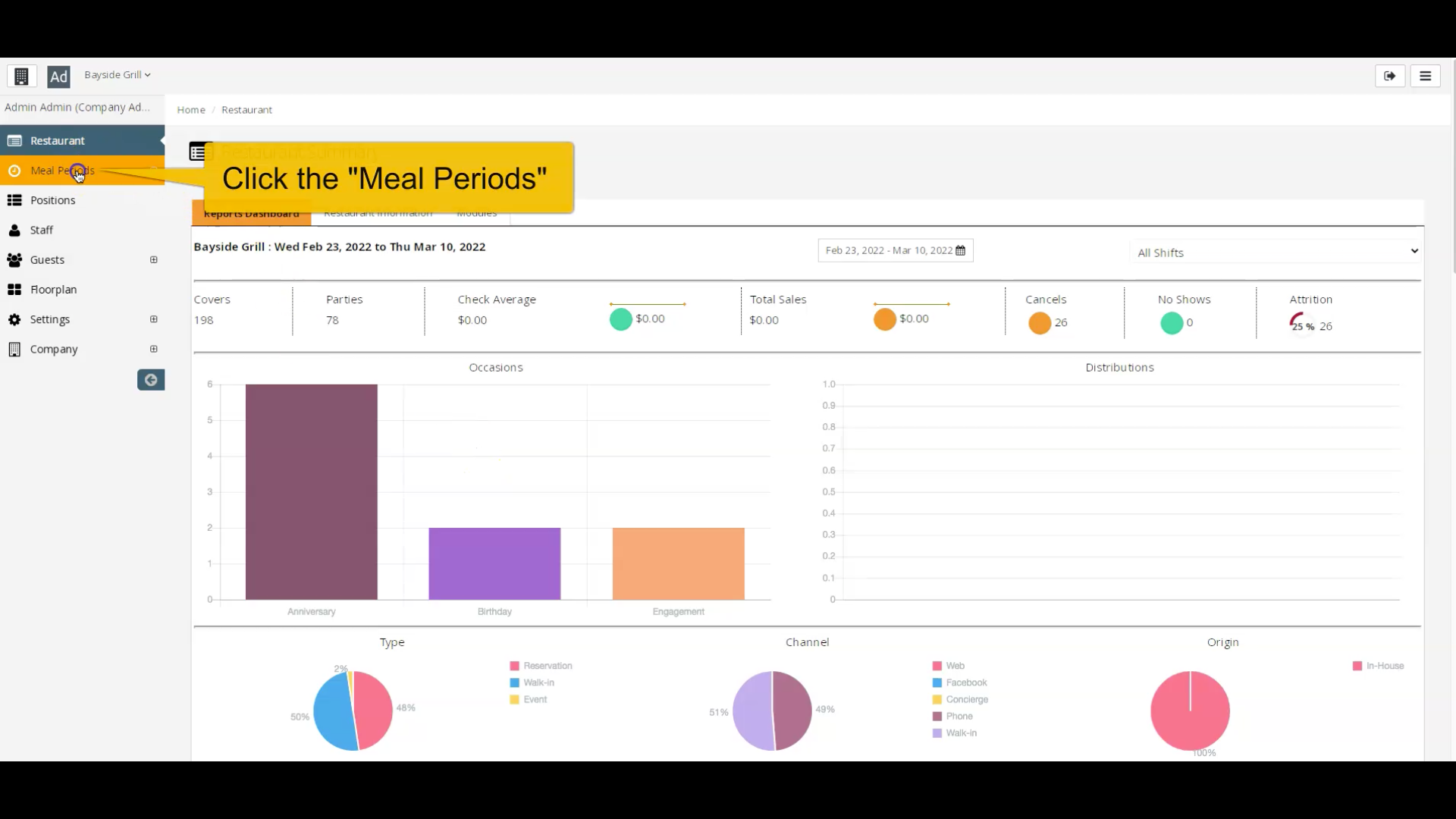Open Restaurant in the sidebar
The width and height of the screenshot is (1456, 819).
point(82,140)
